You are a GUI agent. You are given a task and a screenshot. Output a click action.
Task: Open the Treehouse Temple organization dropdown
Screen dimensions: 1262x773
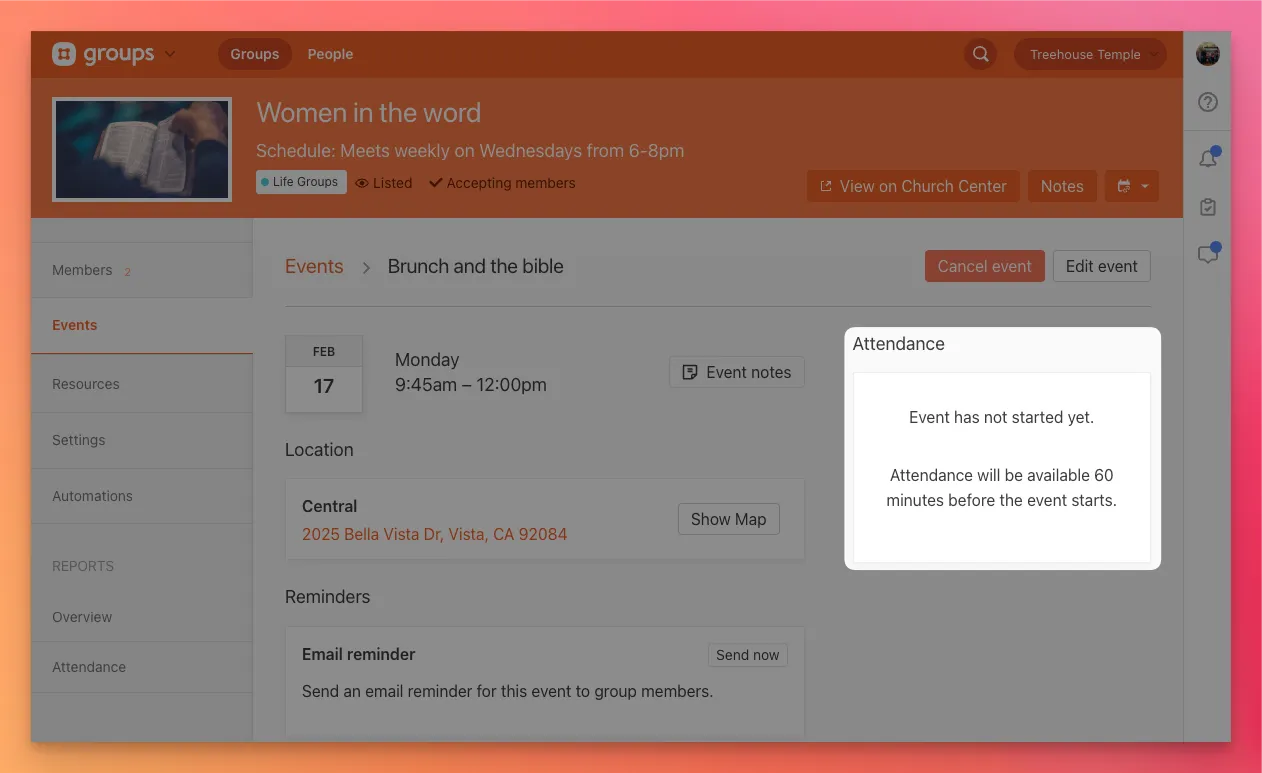[1089, 54]
